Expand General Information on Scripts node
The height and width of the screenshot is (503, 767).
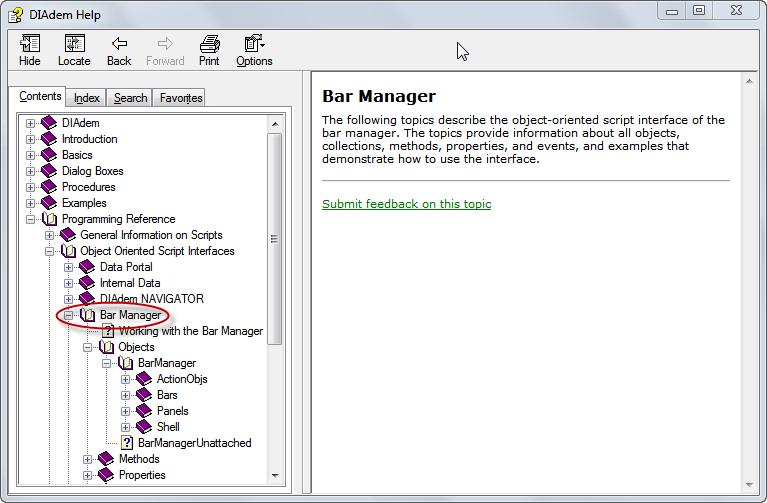point(49,235)
